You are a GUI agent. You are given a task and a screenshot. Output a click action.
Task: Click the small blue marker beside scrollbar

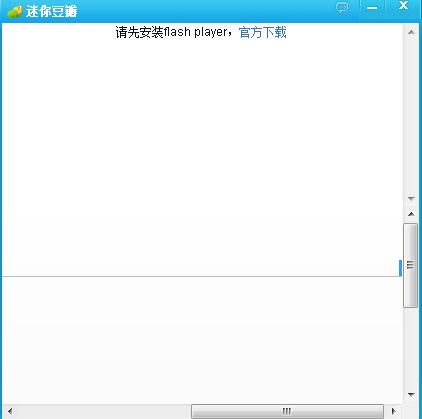click(x=400, y=268)
